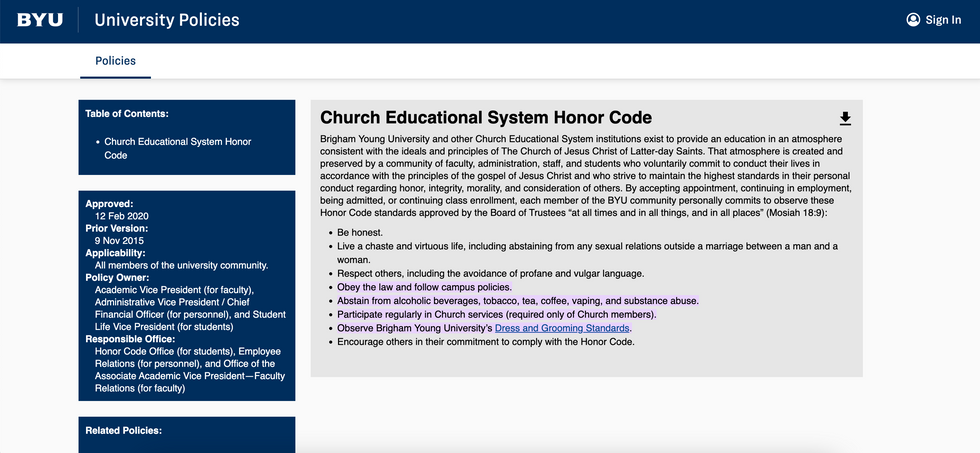
Task: Download the Honor Code policy via the download icon
Action: tap(845, 118)
